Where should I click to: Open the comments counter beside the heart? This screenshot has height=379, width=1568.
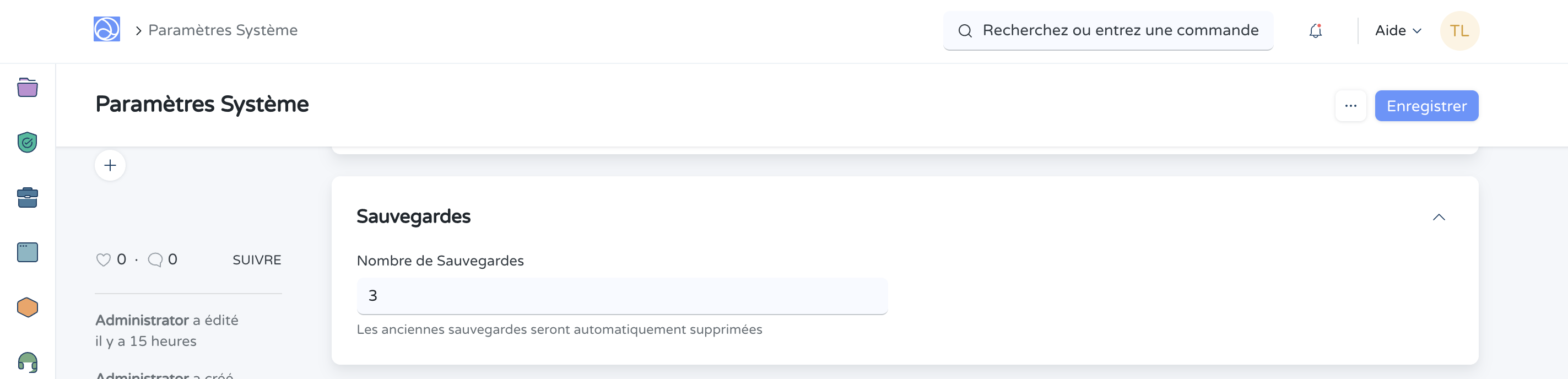pyautogui.click(x=156, y=259)
